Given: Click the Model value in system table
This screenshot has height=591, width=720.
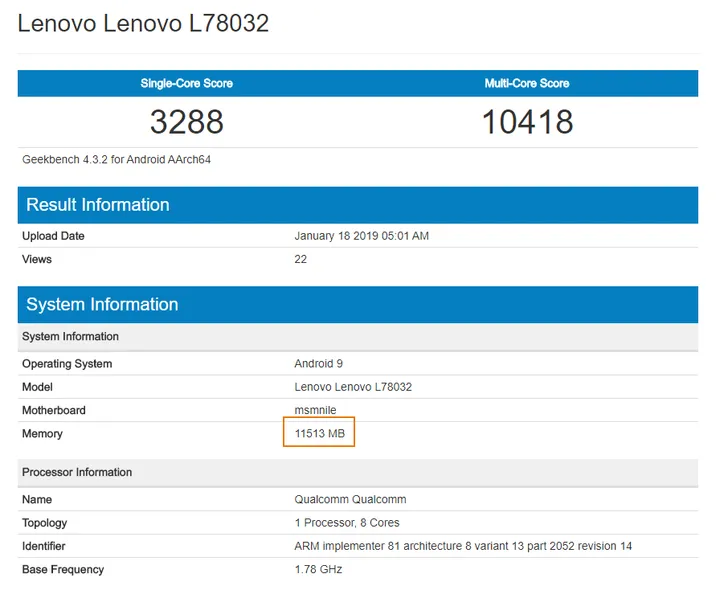Looking at the screenshot, I should click(x=353, y=387).
